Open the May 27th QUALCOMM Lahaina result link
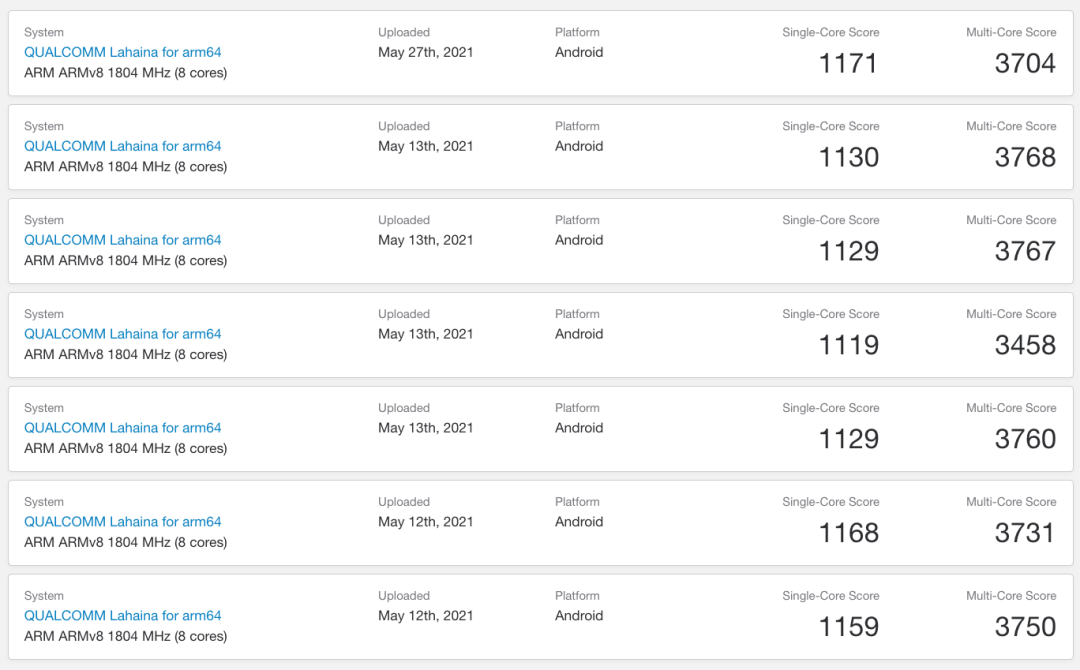 pos(123,52)
